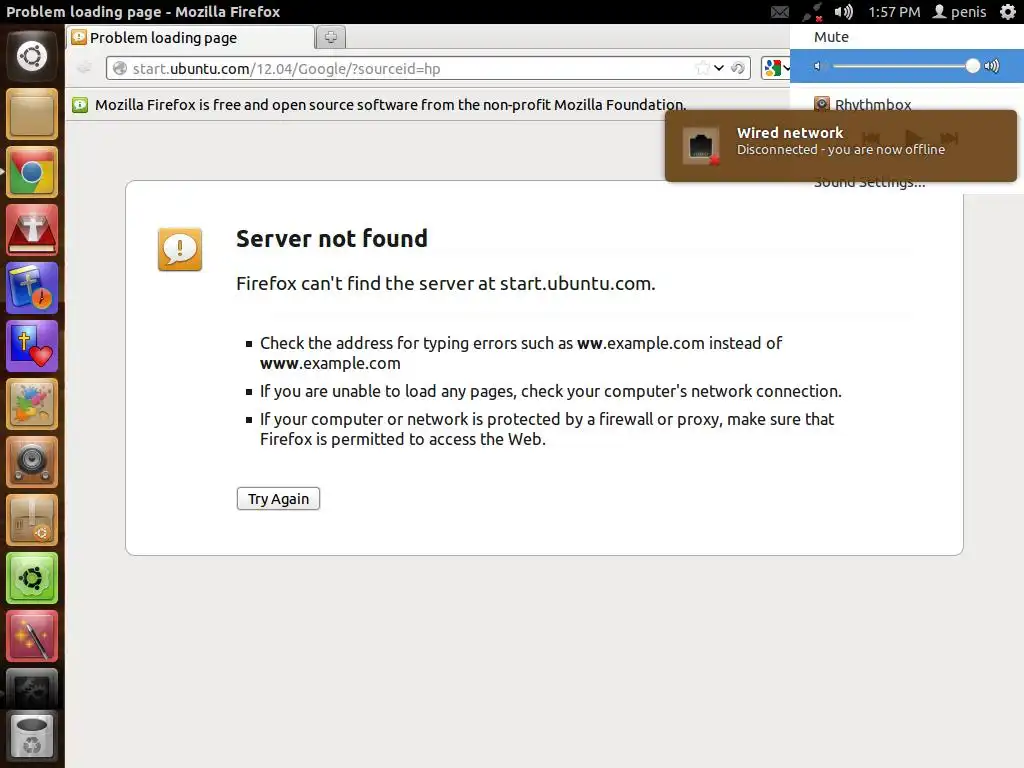This screenshot has height=768, width=1024.
Task: Bookmark this page with the star icon
Action: pos(703,68)
